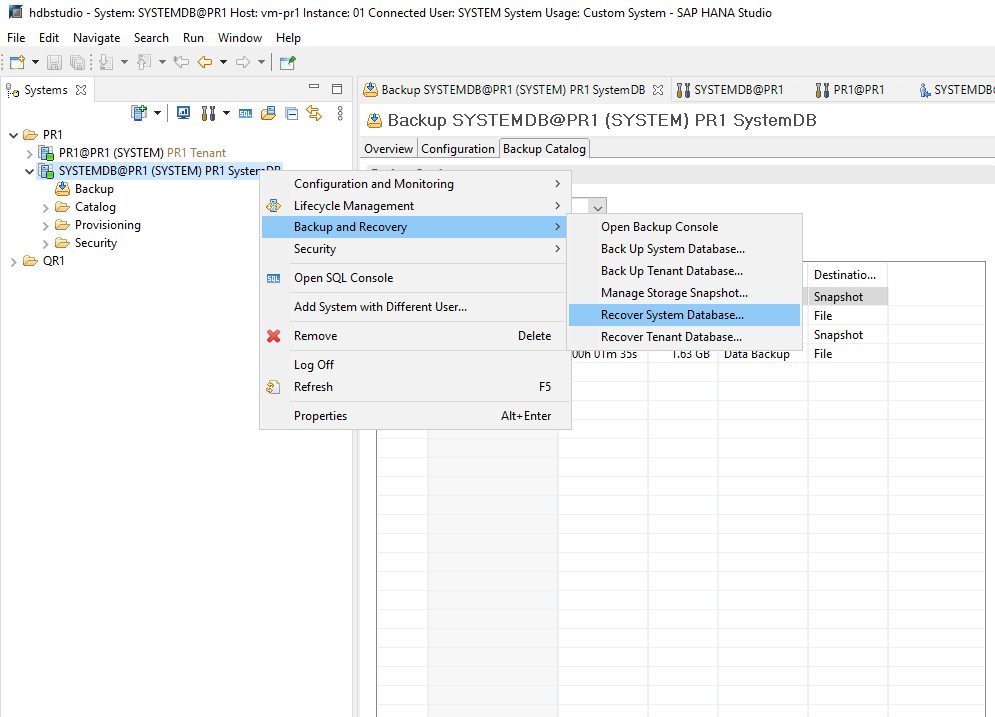The width and height of the screenshot is (995, 717).
Task: Select Open SQL Console in context menu
Action: (343, 278)
